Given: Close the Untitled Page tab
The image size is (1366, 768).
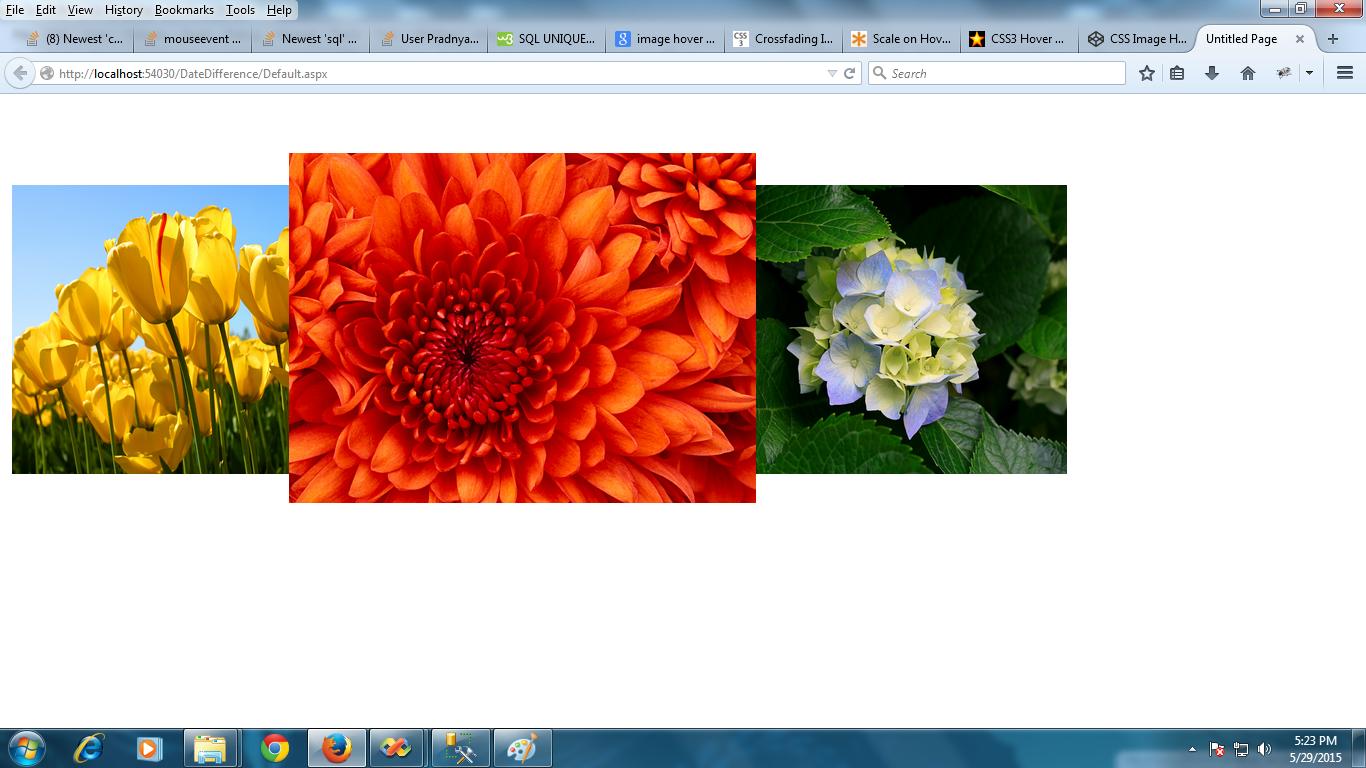Looking at the screenshot, I should point(1300,39).
